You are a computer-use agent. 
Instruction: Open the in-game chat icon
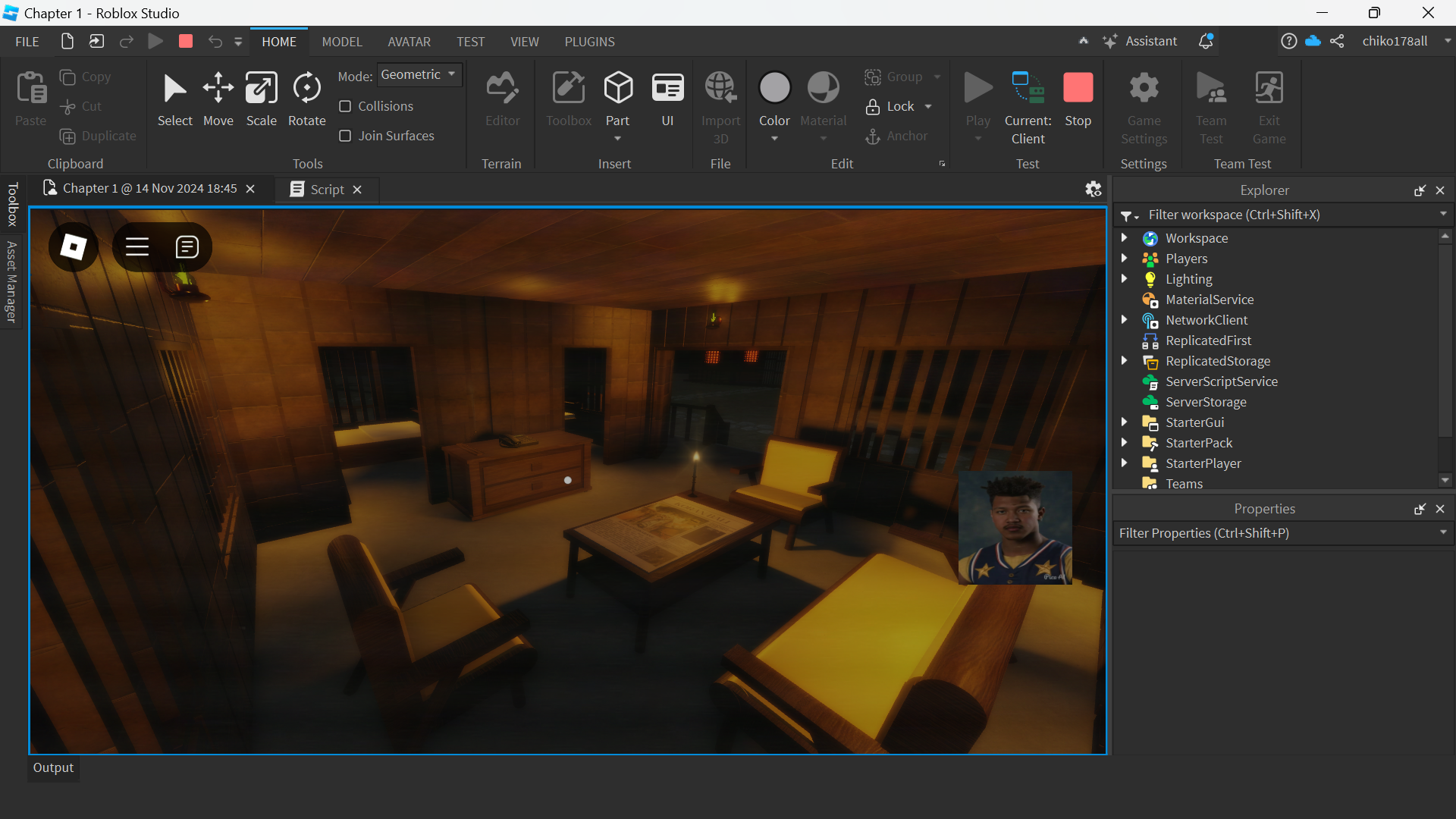click(x=187, y=246)
